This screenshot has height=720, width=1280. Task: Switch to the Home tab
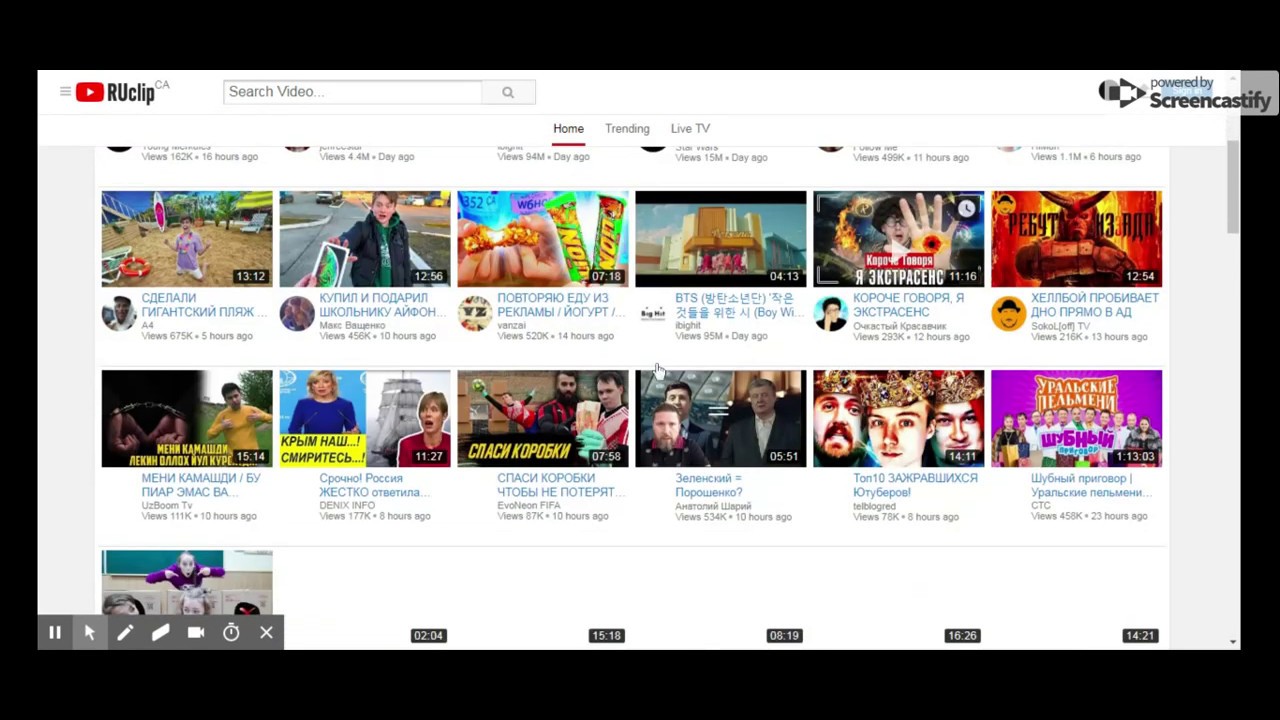568,129
